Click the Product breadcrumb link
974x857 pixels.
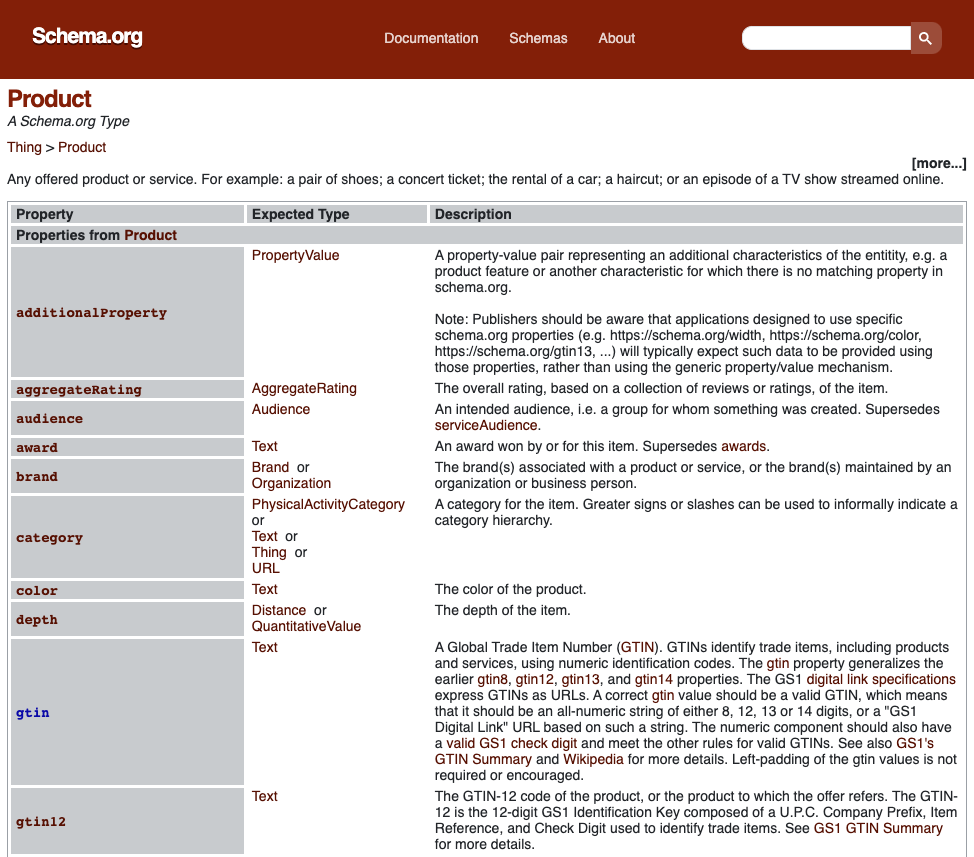(82, 147)
